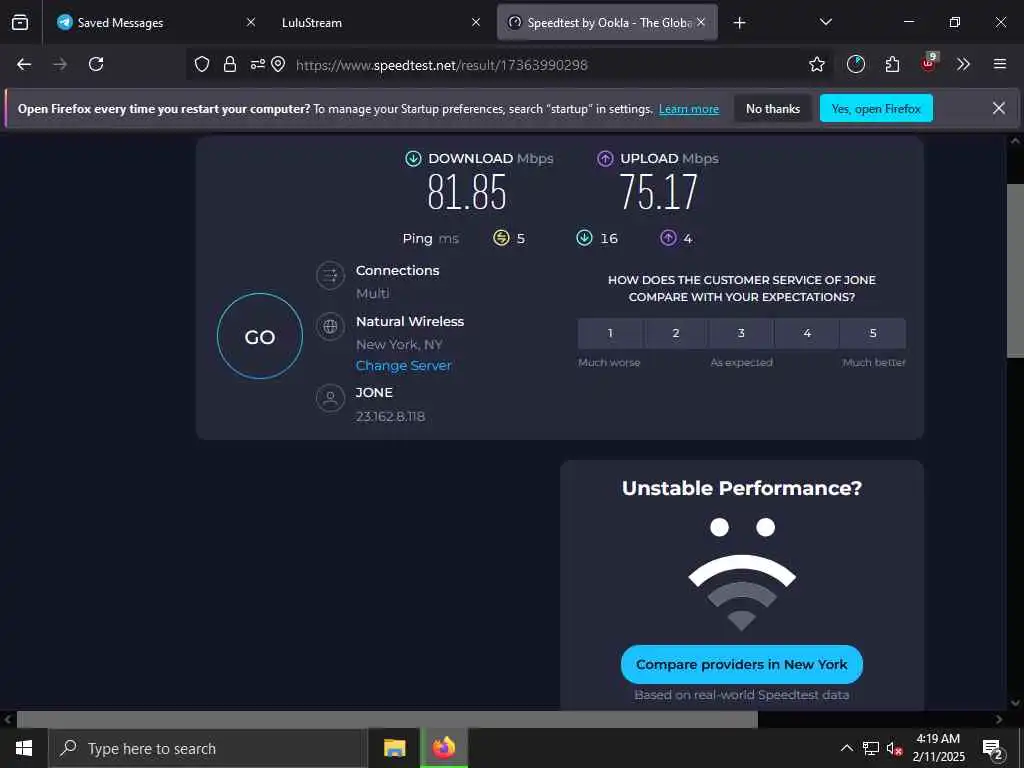Open the Action Center notifications icon
Viewport: 1024px width, 768px height.
pyautogui.click(x=993, y=749)
